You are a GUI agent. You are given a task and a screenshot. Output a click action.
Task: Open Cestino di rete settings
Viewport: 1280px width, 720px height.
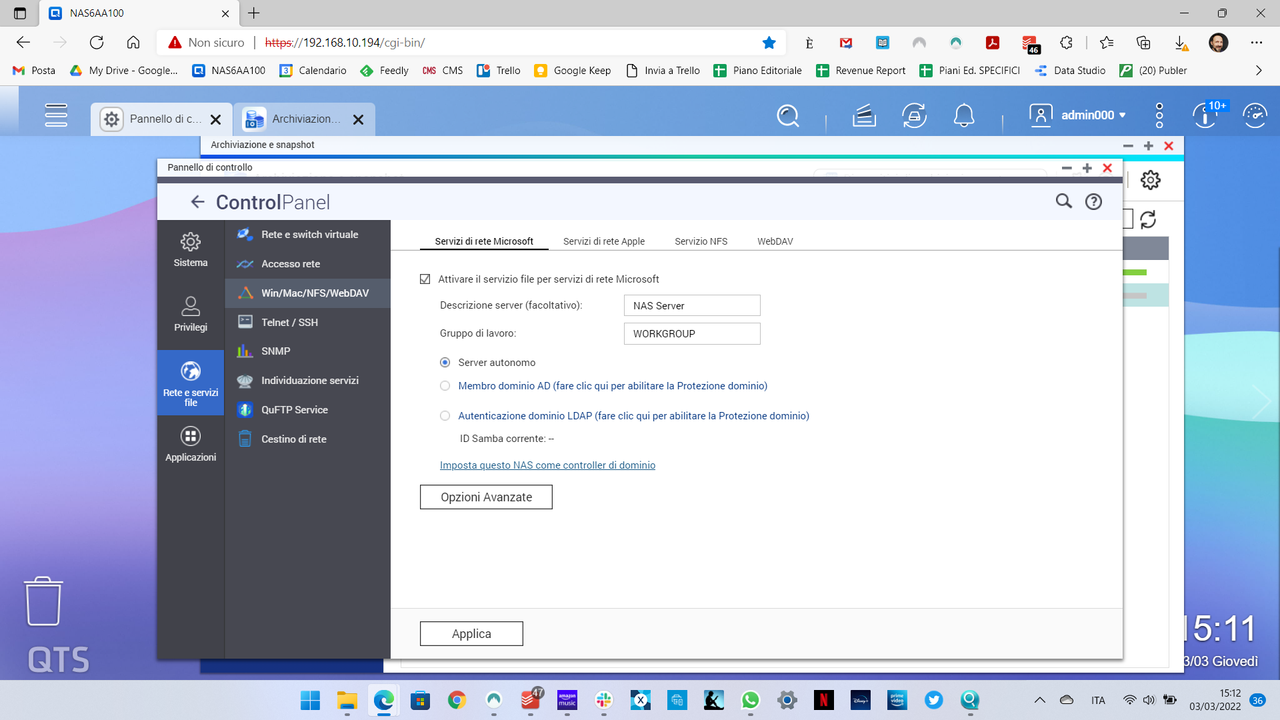point(308,439)
